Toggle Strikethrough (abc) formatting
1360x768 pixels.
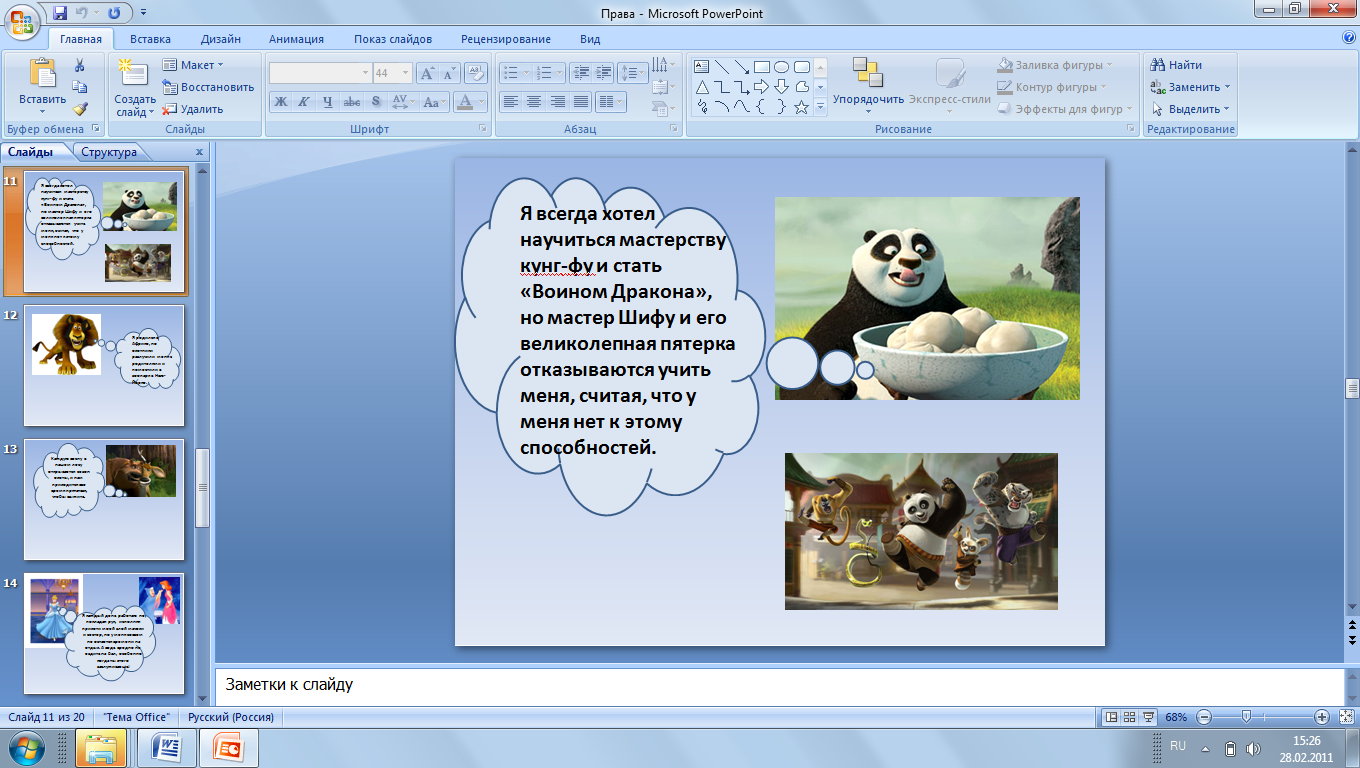coord(352,102)
